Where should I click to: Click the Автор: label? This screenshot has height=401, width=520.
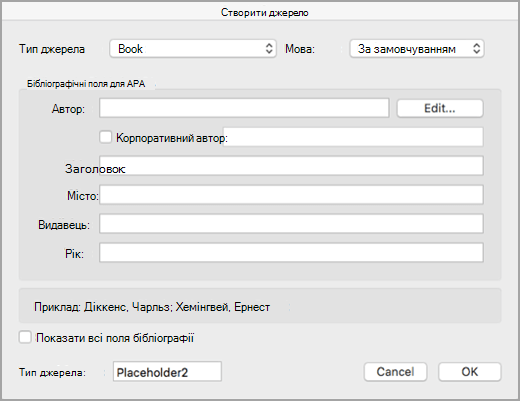pos(68,109)
